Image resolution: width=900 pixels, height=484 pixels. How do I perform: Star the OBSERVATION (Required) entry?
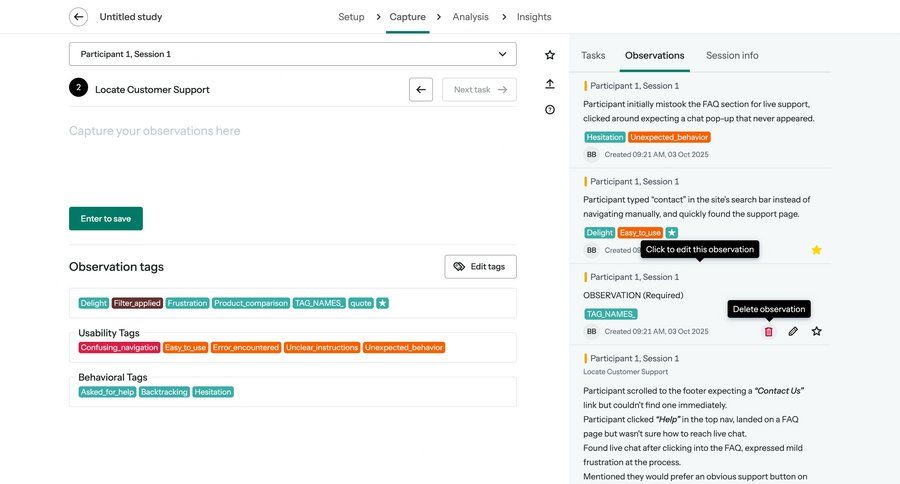[x=816, y=331]
